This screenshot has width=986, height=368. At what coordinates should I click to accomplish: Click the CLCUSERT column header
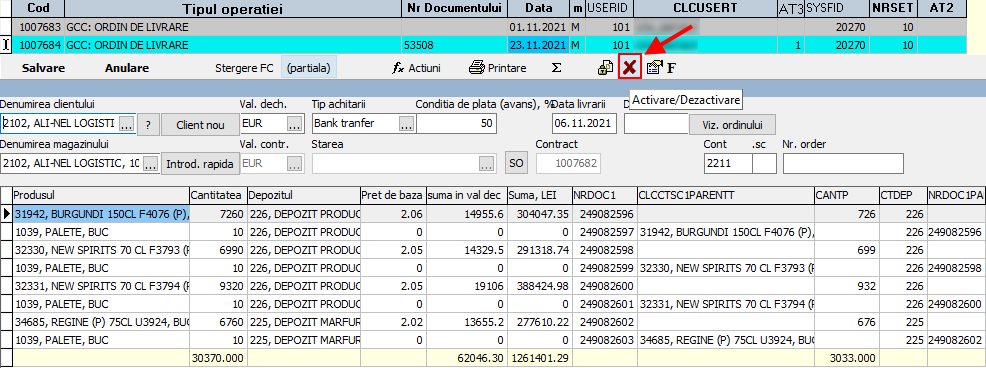click(x=705, y=9)
